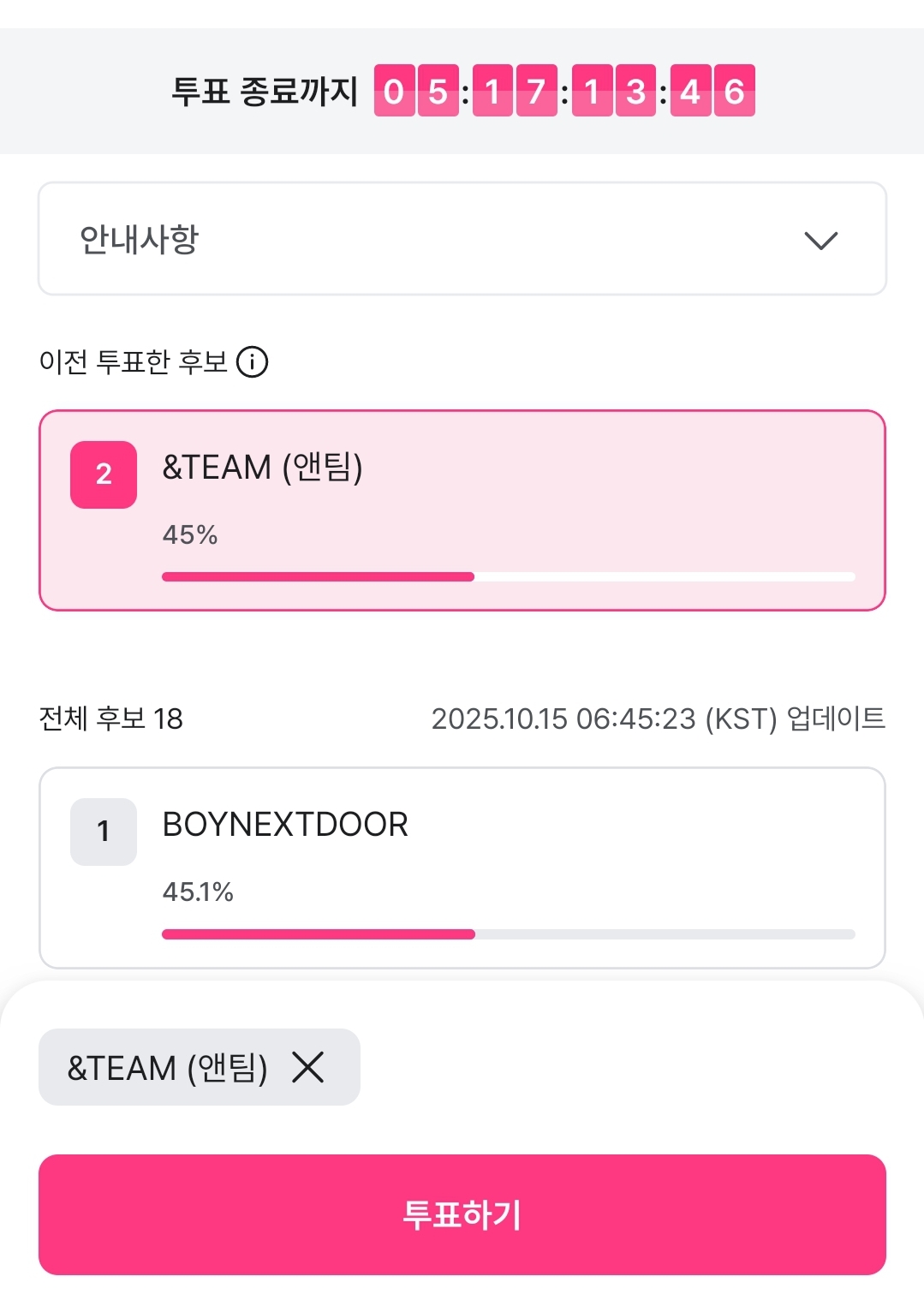Viewport: 924px width, 1312px height.
Task: Click the 안내사항 notice label
Action: [140, 240]
